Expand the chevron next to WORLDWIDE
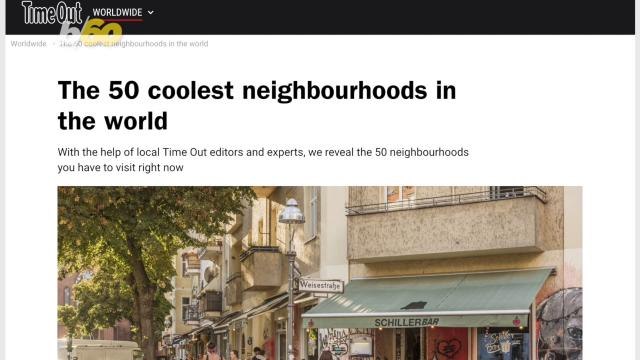 (x=151, y=13)
